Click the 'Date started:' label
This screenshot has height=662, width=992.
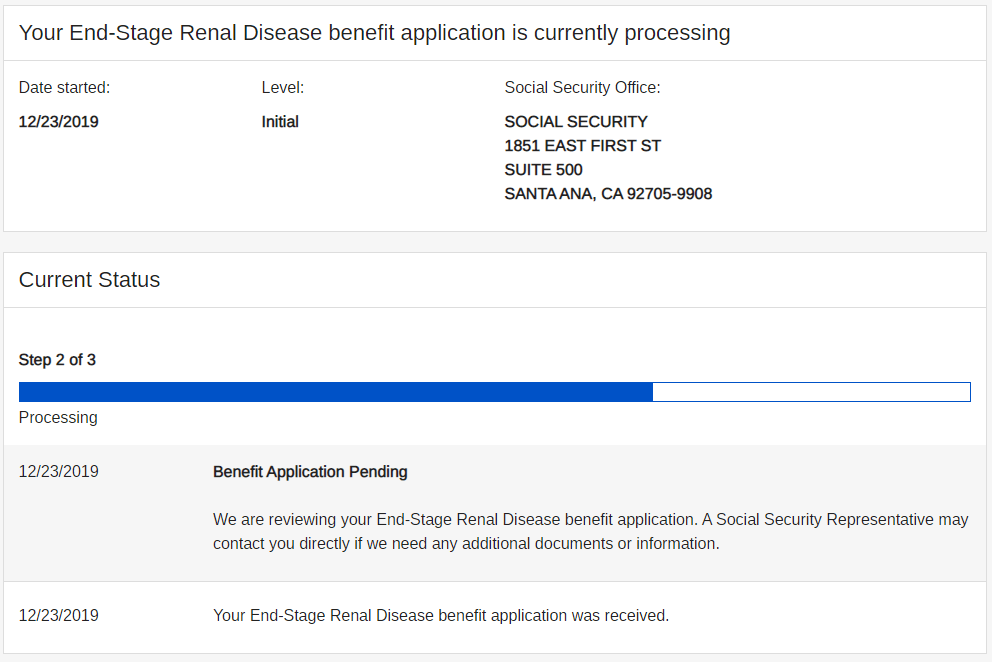pos(64,88)
